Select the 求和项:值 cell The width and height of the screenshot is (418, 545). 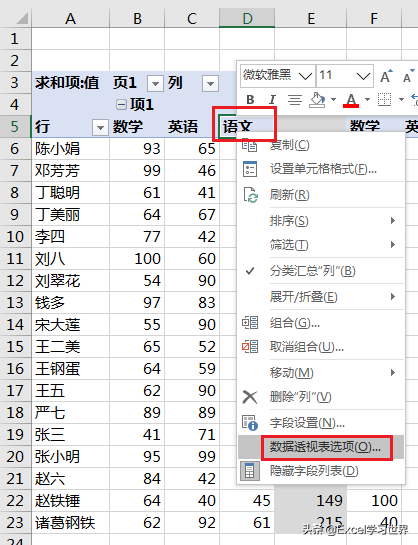click(x=71, y=83)
